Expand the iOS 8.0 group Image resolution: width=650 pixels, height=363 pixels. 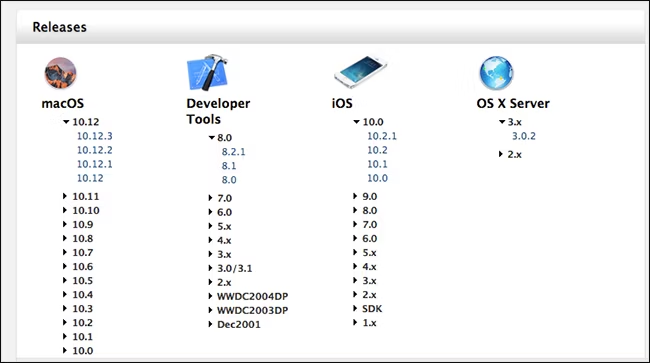click(355, 210)
